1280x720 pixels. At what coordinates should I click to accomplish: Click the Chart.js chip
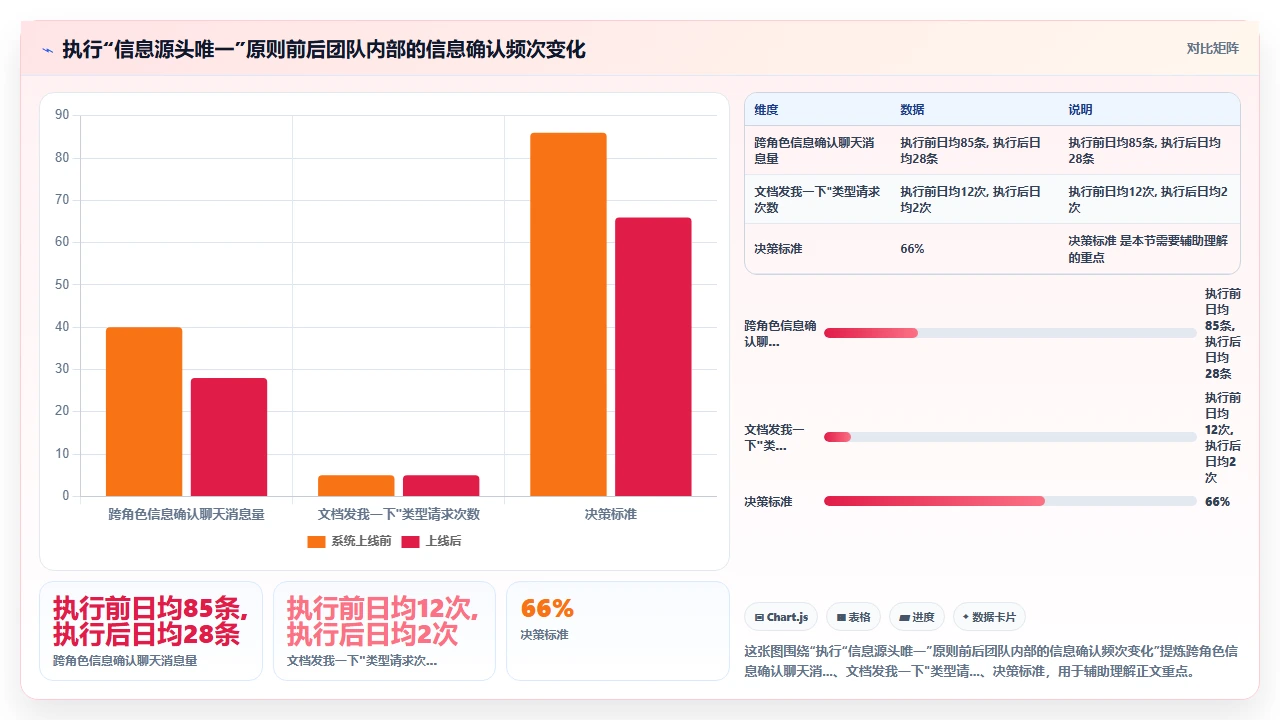[781, 617]
